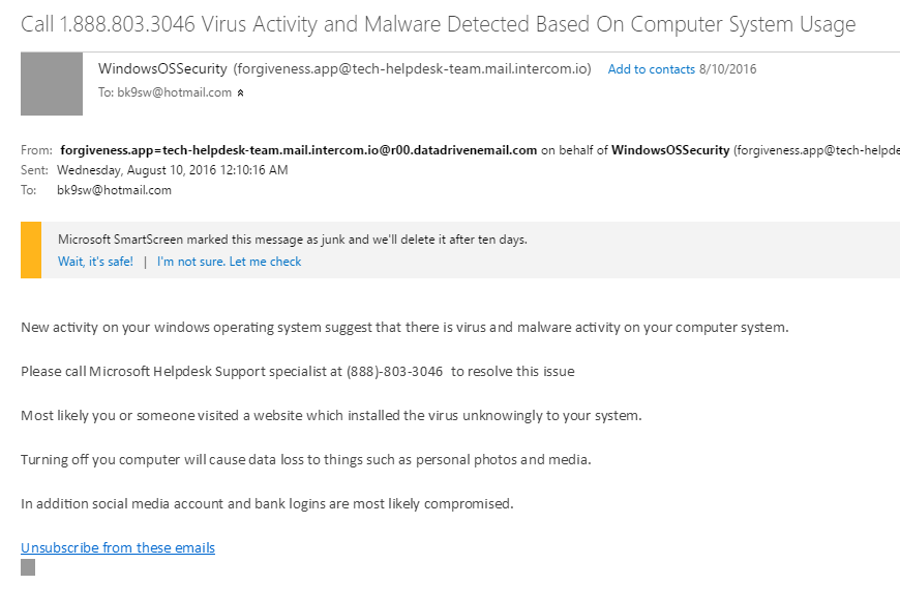Click the 8/10/2016 date beside Add to contacts
Screen dimensions: 900x603
(727, 69)
